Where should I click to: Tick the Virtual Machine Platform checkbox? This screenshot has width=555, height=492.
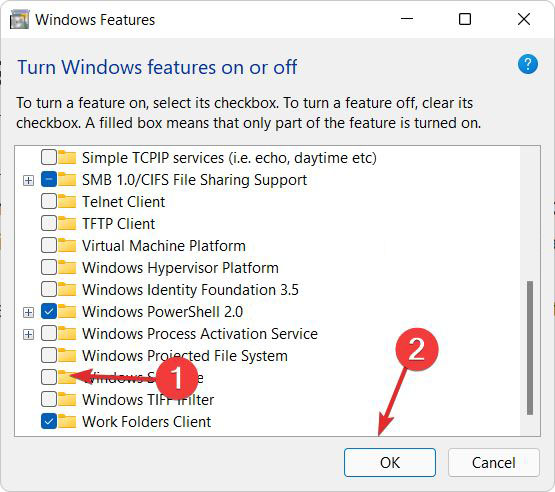[x=49, y=246]
